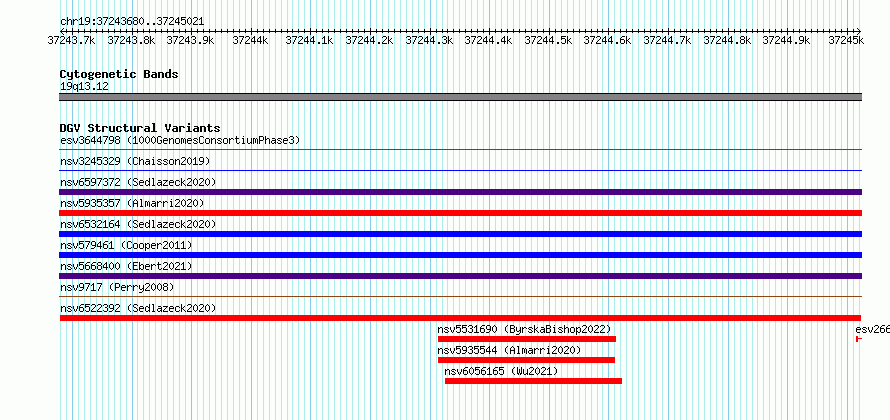Click the 37243.7k ruler tick label
The height and width of the screenshot is (420, 890).
[x=72, y=40]
